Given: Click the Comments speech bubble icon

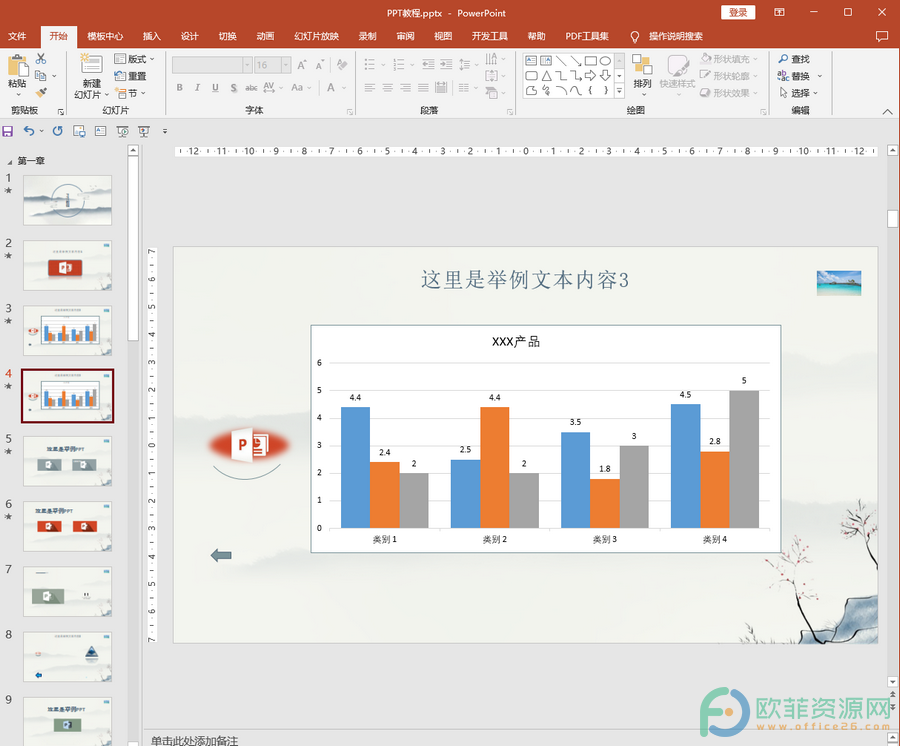Looking at the screenshot, I should tap(882, 36).
